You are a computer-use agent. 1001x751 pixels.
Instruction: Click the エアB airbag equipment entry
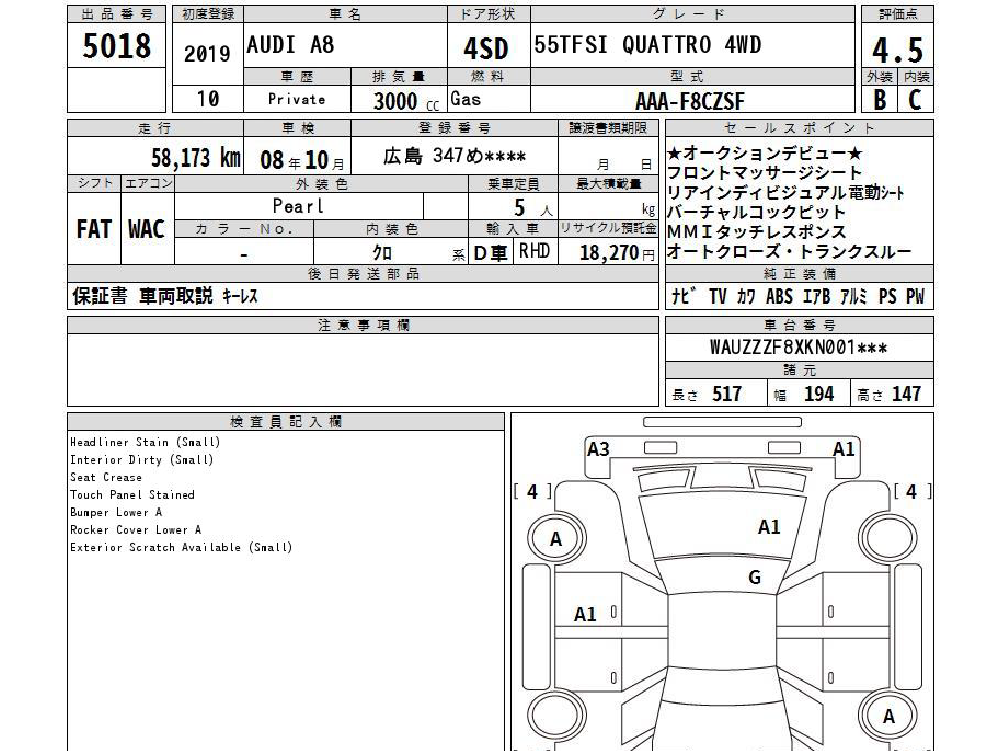816,296
